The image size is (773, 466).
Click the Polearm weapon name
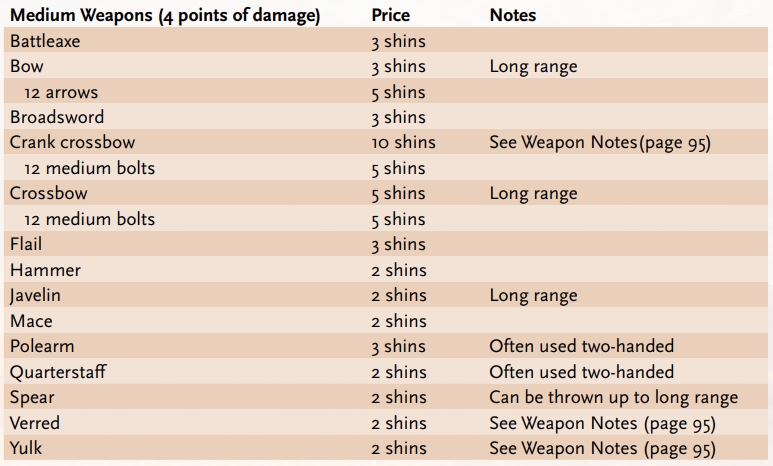pos(42,347)
